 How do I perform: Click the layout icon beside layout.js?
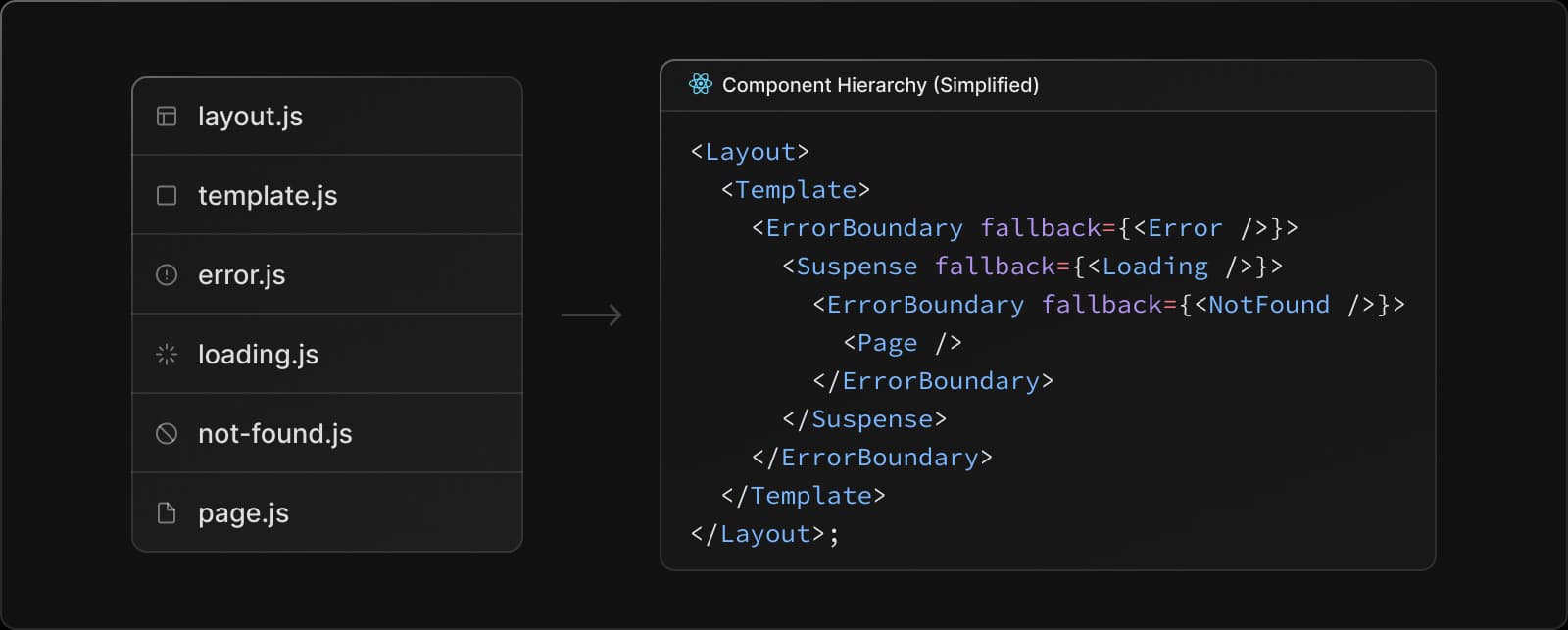pyautogui.click(x=167, y=117)
